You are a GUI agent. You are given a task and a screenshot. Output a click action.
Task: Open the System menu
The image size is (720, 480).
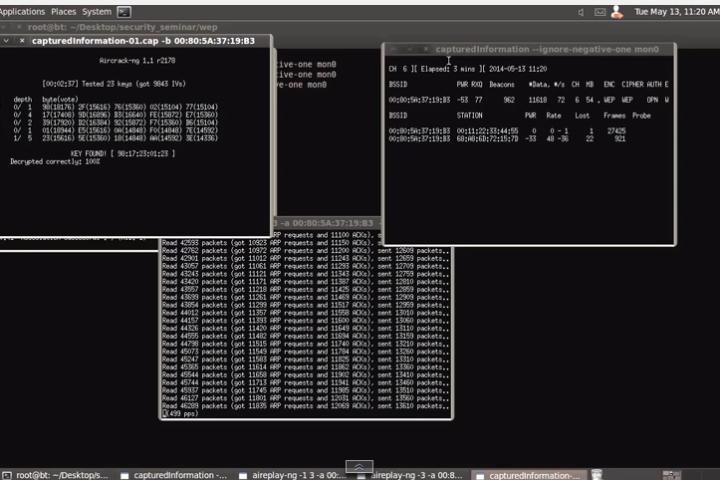click(96, 11)
